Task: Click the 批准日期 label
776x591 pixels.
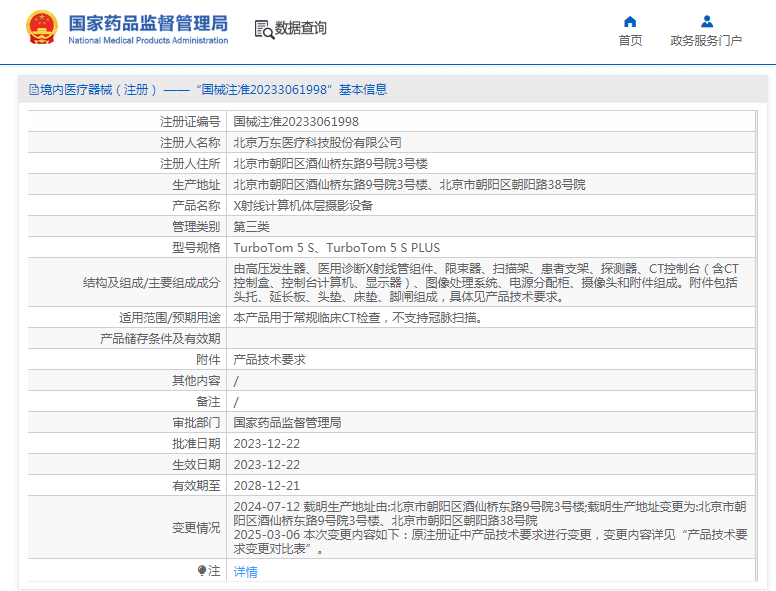Action: pyautogui.click(x=196, y=443)
